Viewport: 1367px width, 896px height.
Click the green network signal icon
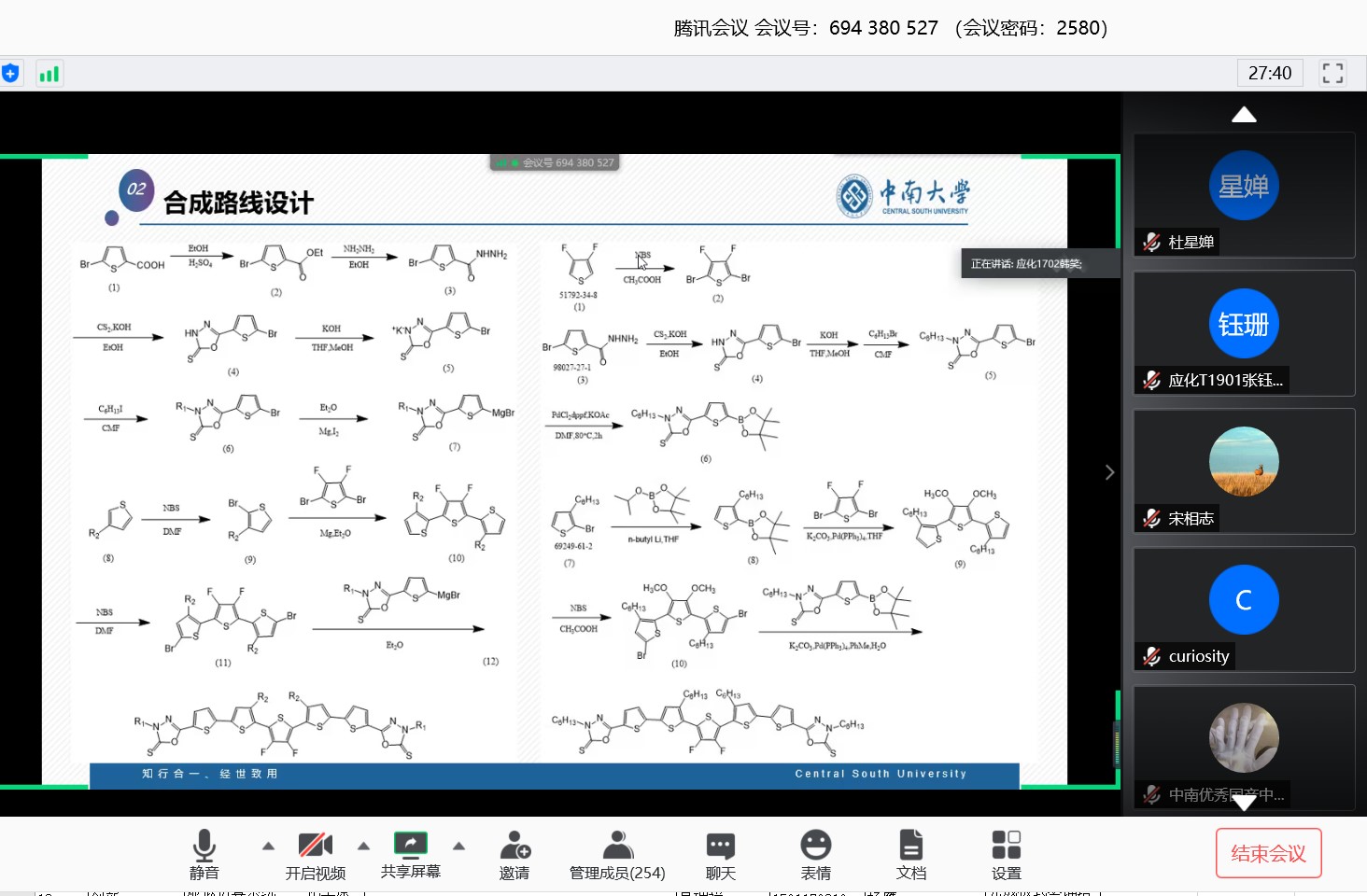[x=49, y=74]
